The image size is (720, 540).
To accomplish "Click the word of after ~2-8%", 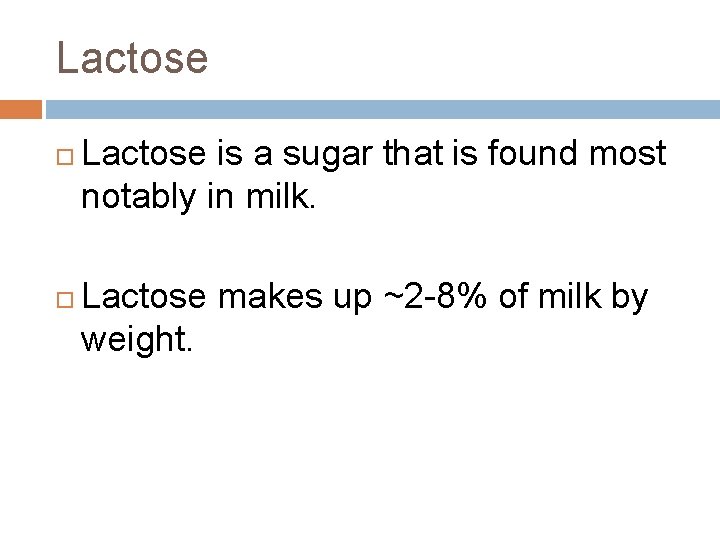I will 512,296.
